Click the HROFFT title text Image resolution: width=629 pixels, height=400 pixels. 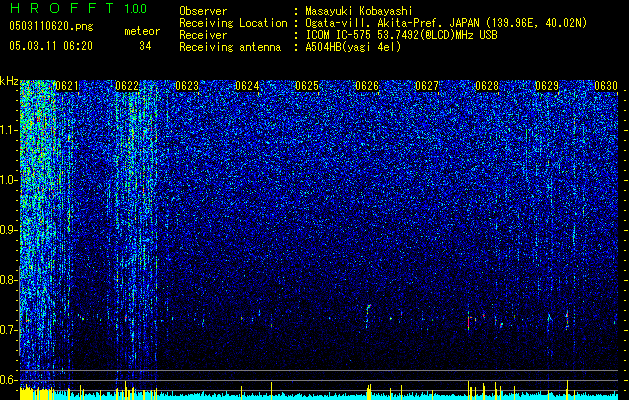pos(61,8)
